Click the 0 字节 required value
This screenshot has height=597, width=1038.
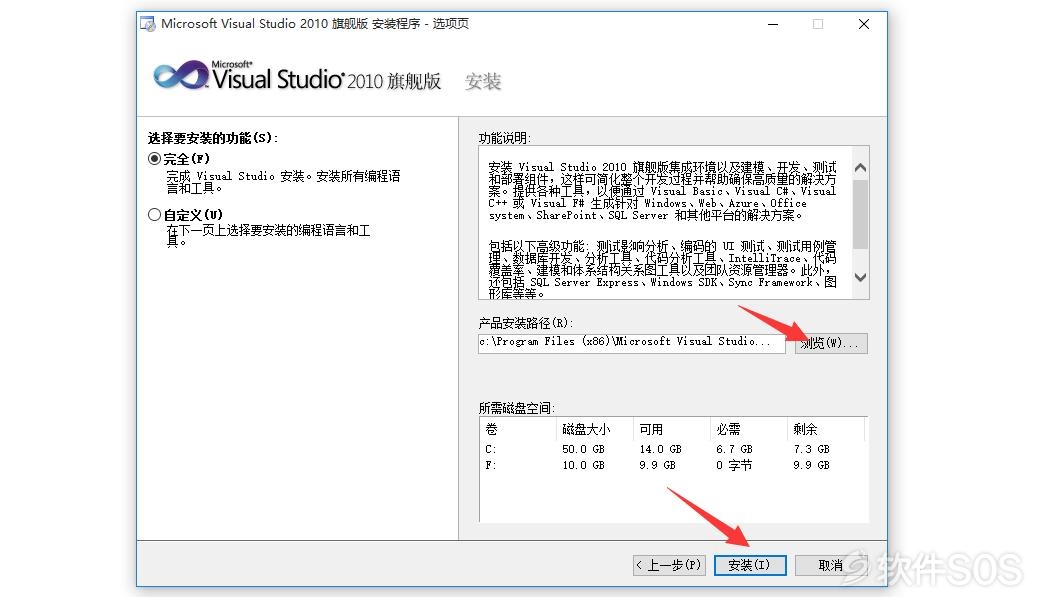click(734, 465)
